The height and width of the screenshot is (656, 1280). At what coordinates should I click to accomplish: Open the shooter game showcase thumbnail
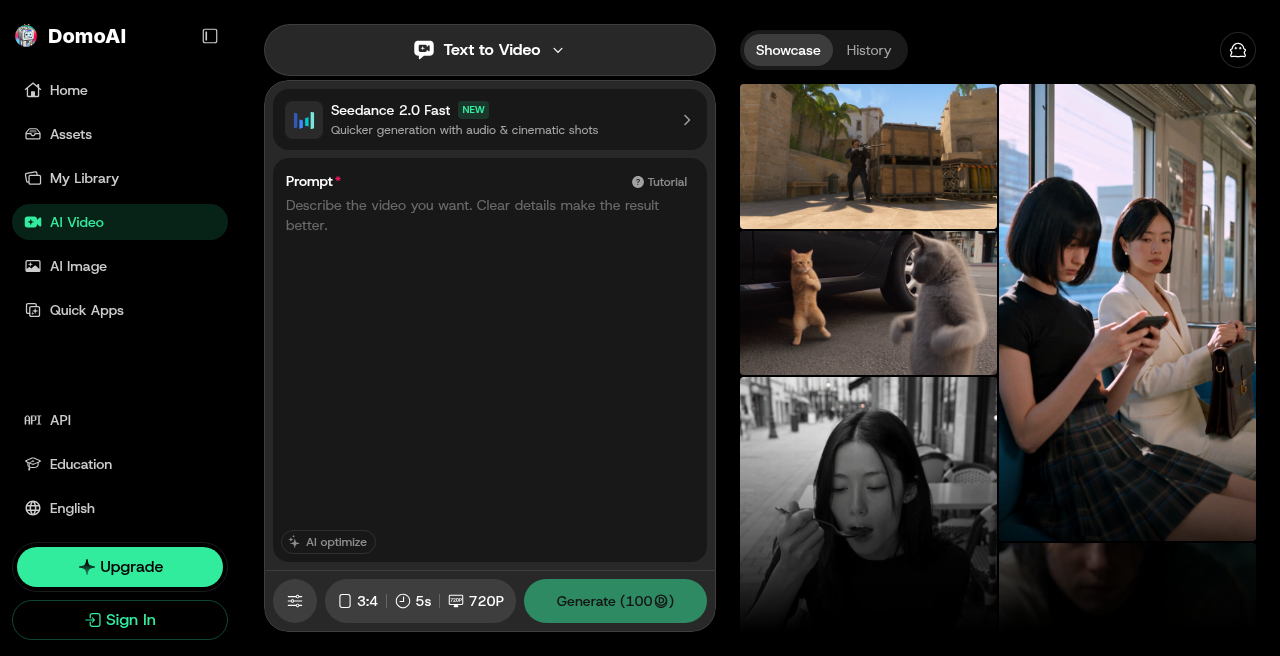868,156
